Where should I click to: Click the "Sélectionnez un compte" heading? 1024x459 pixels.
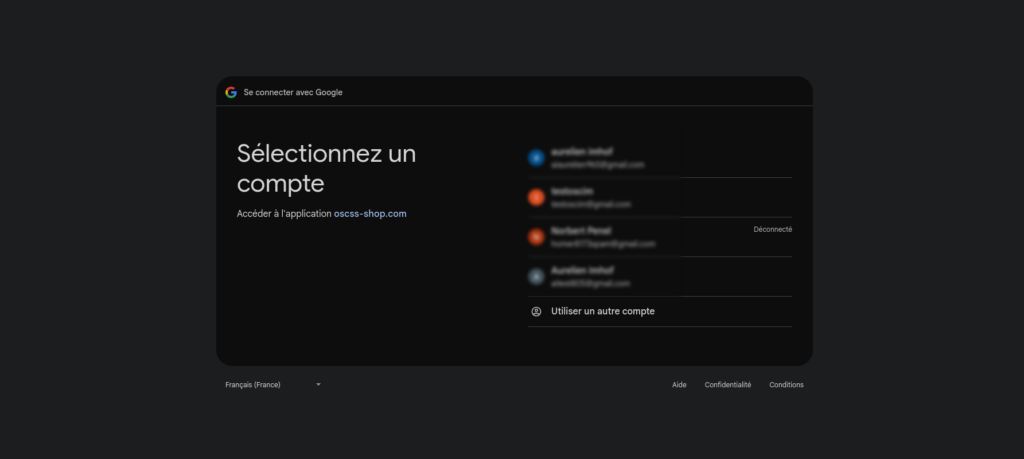tap(326, 168)
